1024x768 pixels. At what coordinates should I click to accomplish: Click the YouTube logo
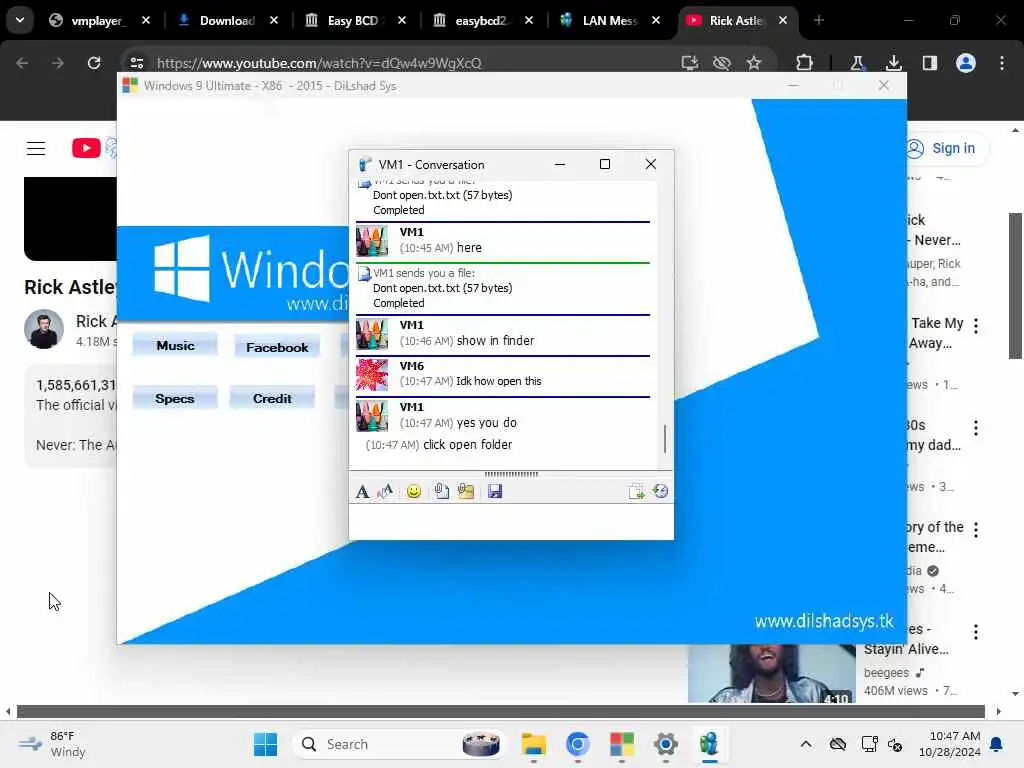pyautogui.click(x=86, y=148)
